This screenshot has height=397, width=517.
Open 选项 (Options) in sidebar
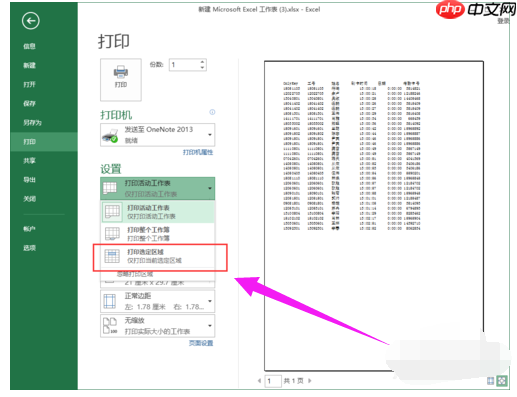(x=29, y=248)
